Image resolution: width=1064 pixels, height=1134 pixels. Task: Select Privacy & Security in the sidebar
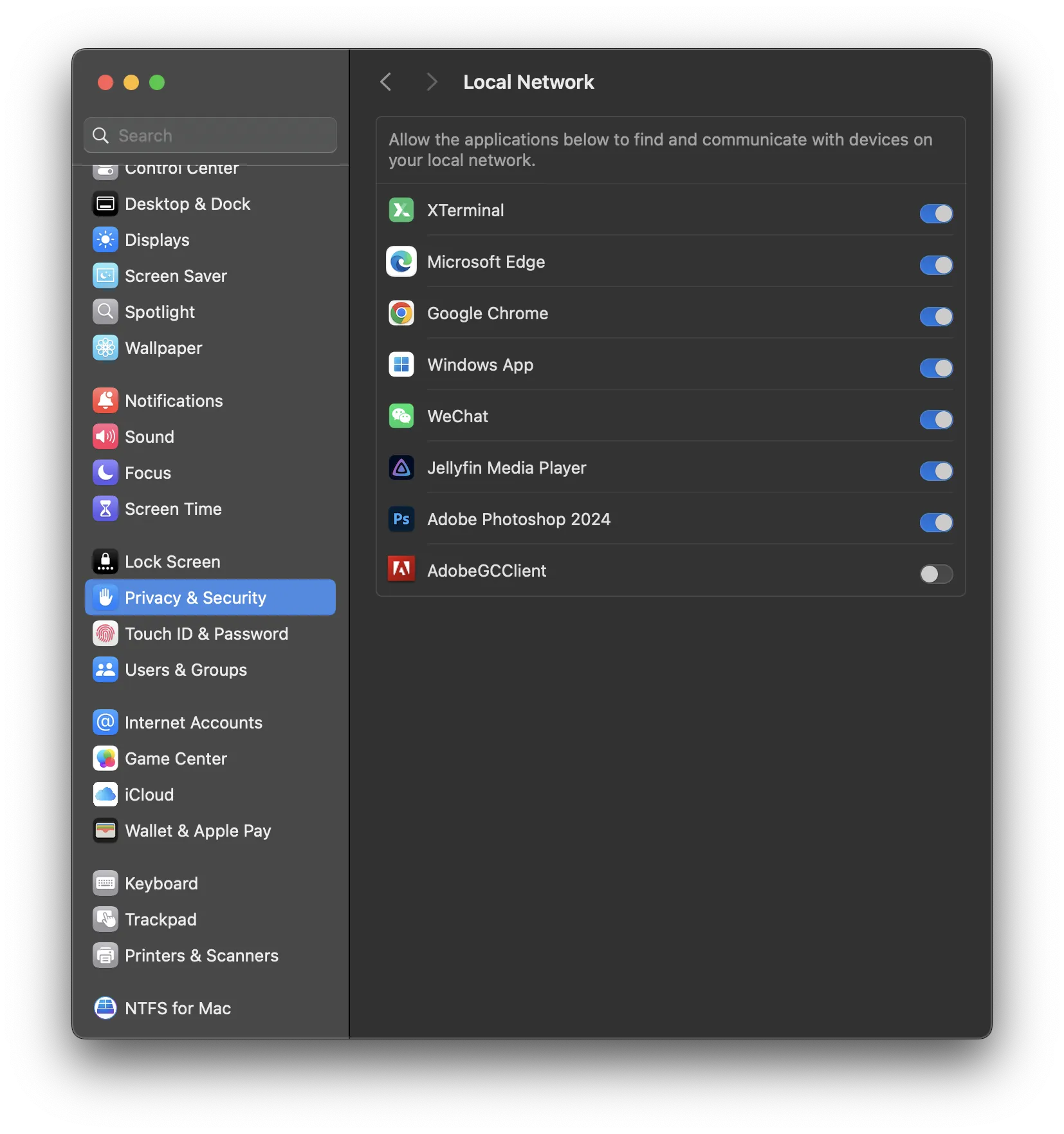click(194, 597)
